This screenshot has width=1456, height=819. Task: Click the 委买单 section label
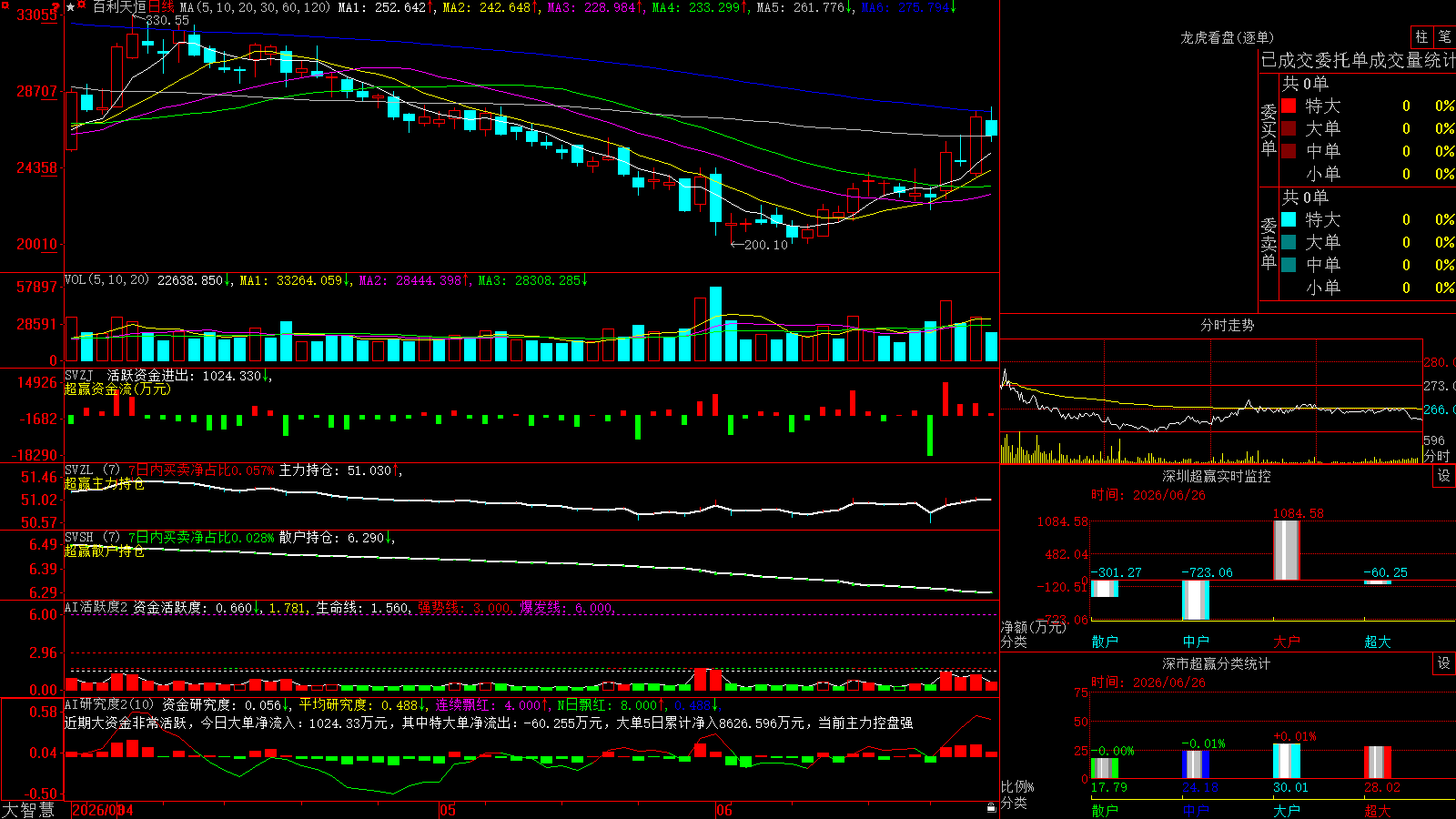coord(1269,129)
